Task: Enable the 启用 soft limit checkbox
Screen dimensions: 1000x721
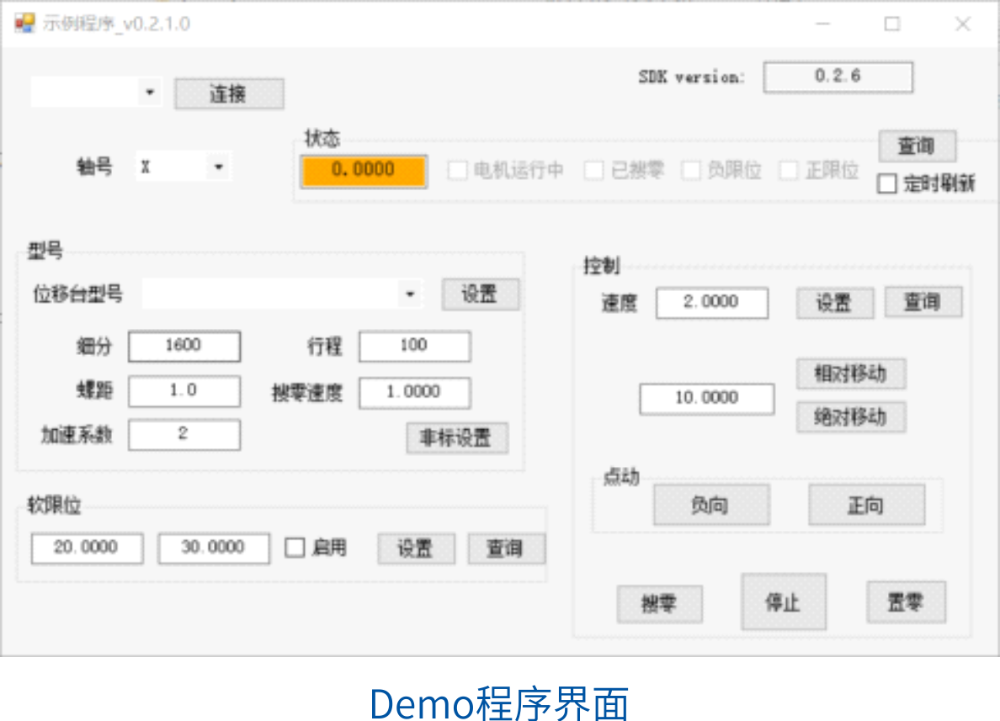Action: (x=295, y=548)
